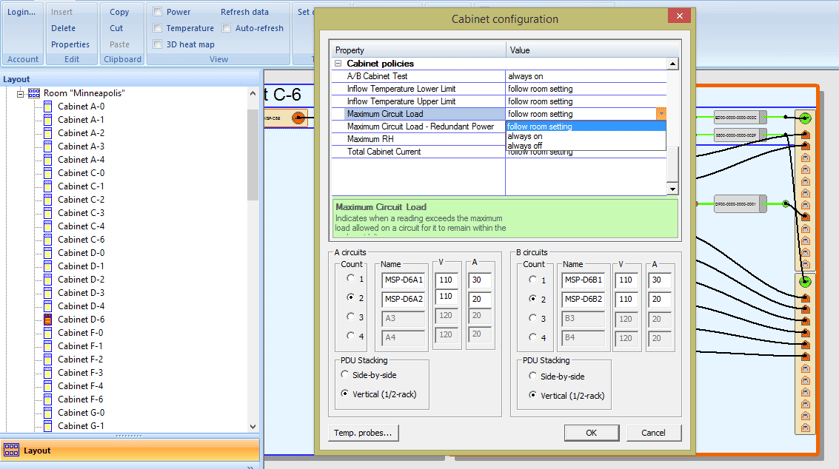Collapse the Room Minneapolis tree node
839x469 pixels.
pos(20,94)
